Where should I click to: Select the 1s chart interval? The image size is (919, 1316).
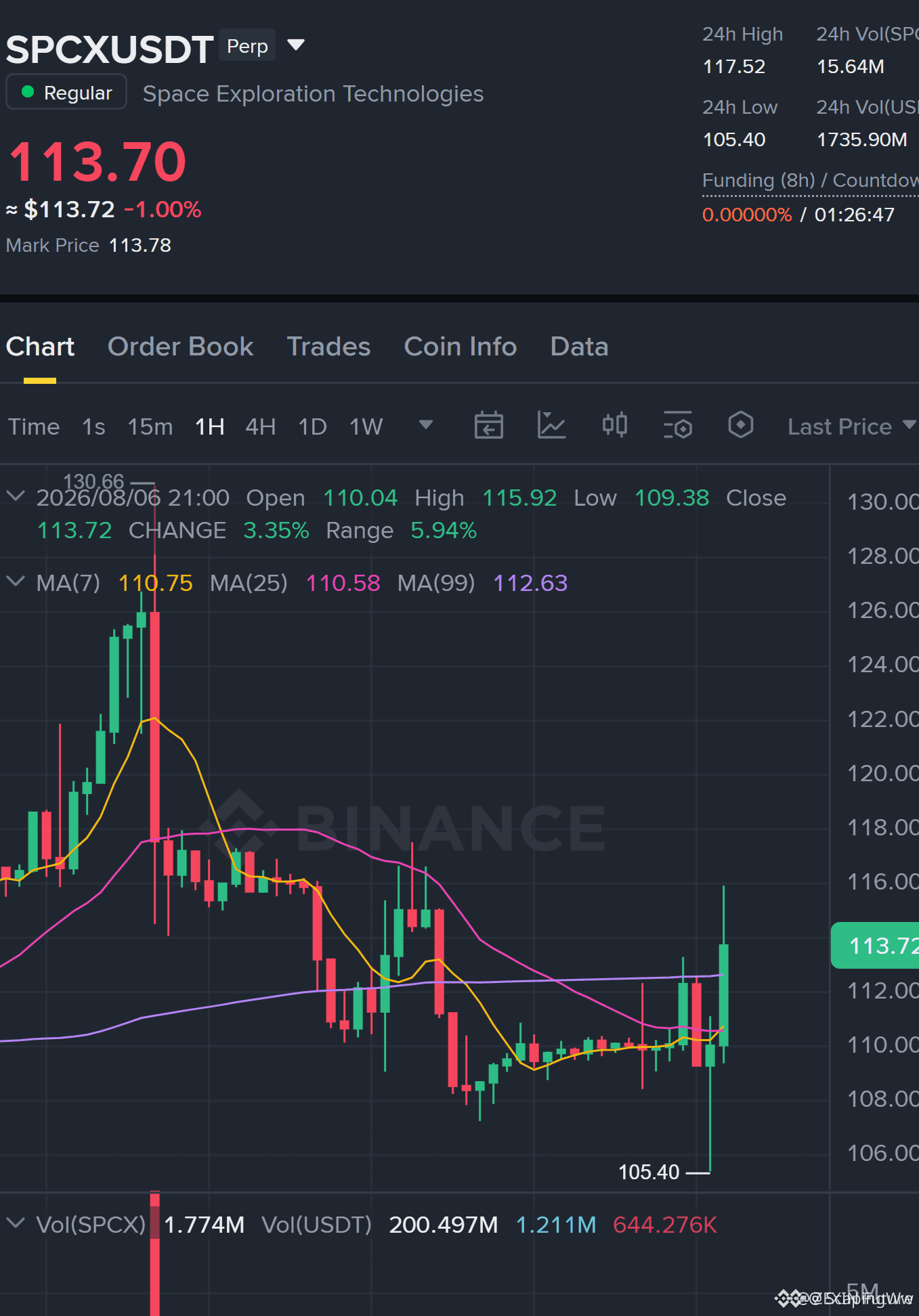pos(93,426)
